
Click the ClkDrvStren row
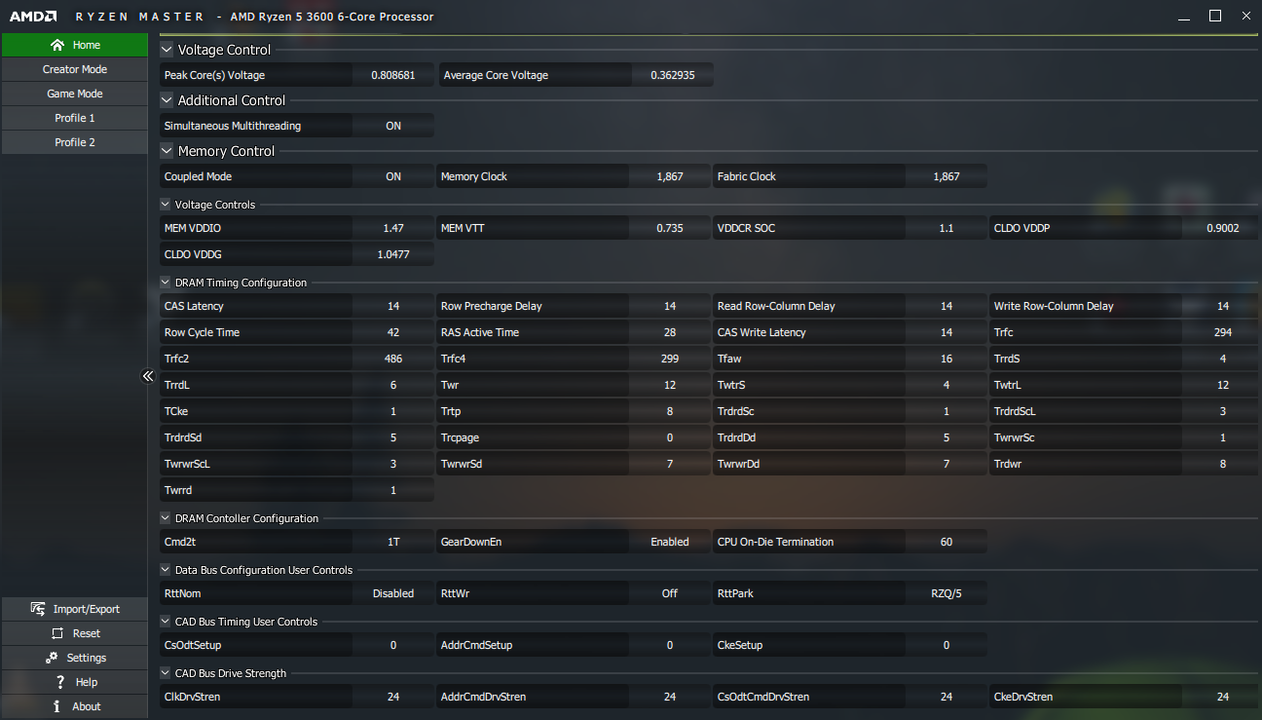297,697
